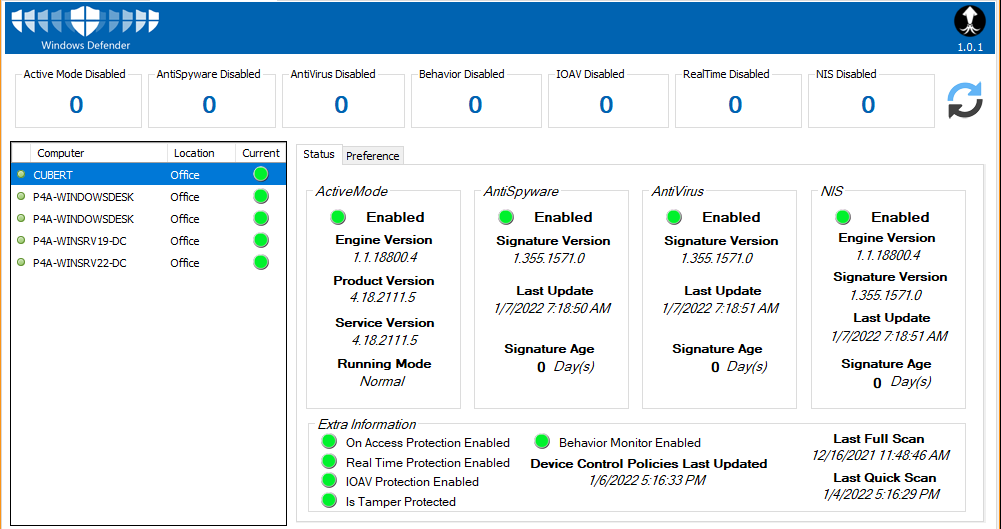Click Last Quick Scan date 1/4/2022
1001x529 pixels.
pos(881,495)
